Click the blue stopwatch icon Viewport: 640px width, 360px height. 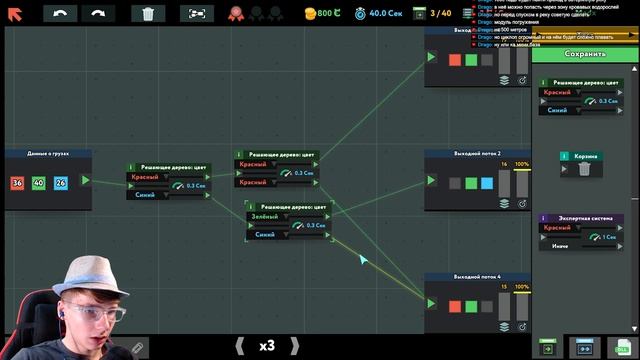pos(360,14)
